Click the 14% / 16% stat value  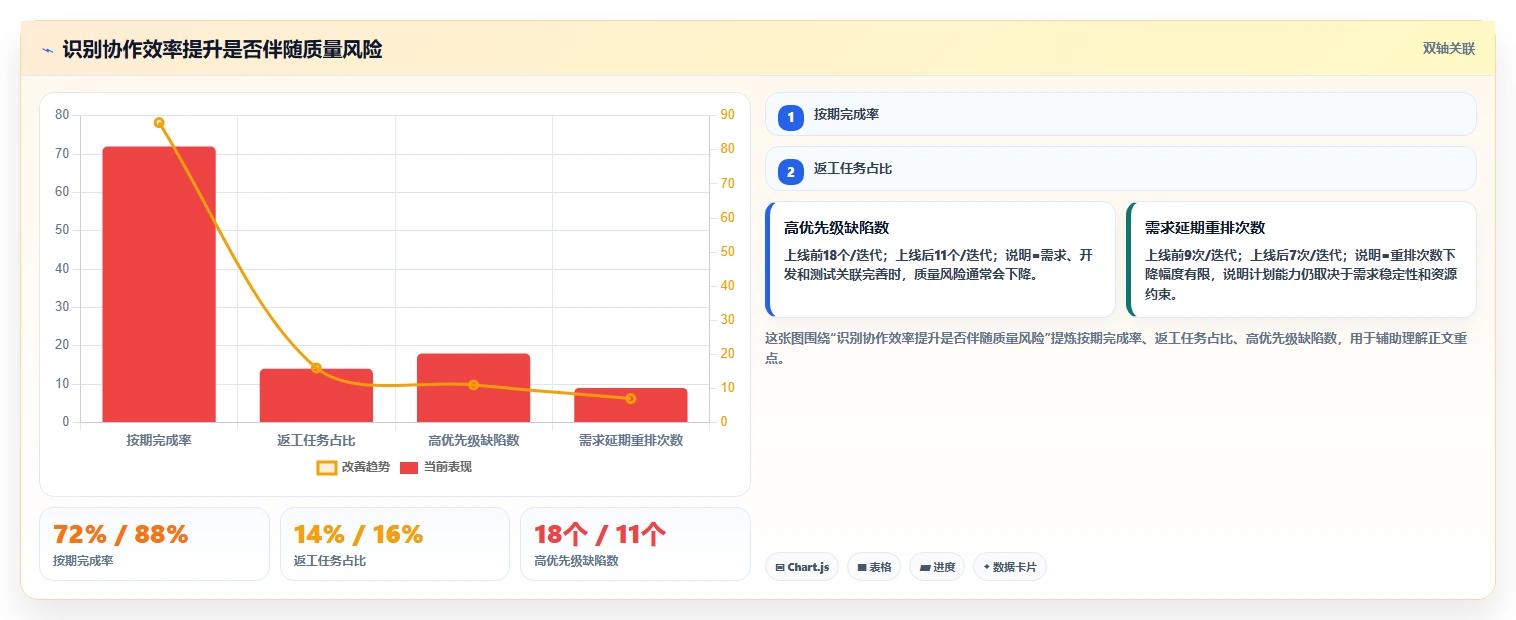point(358,534)
